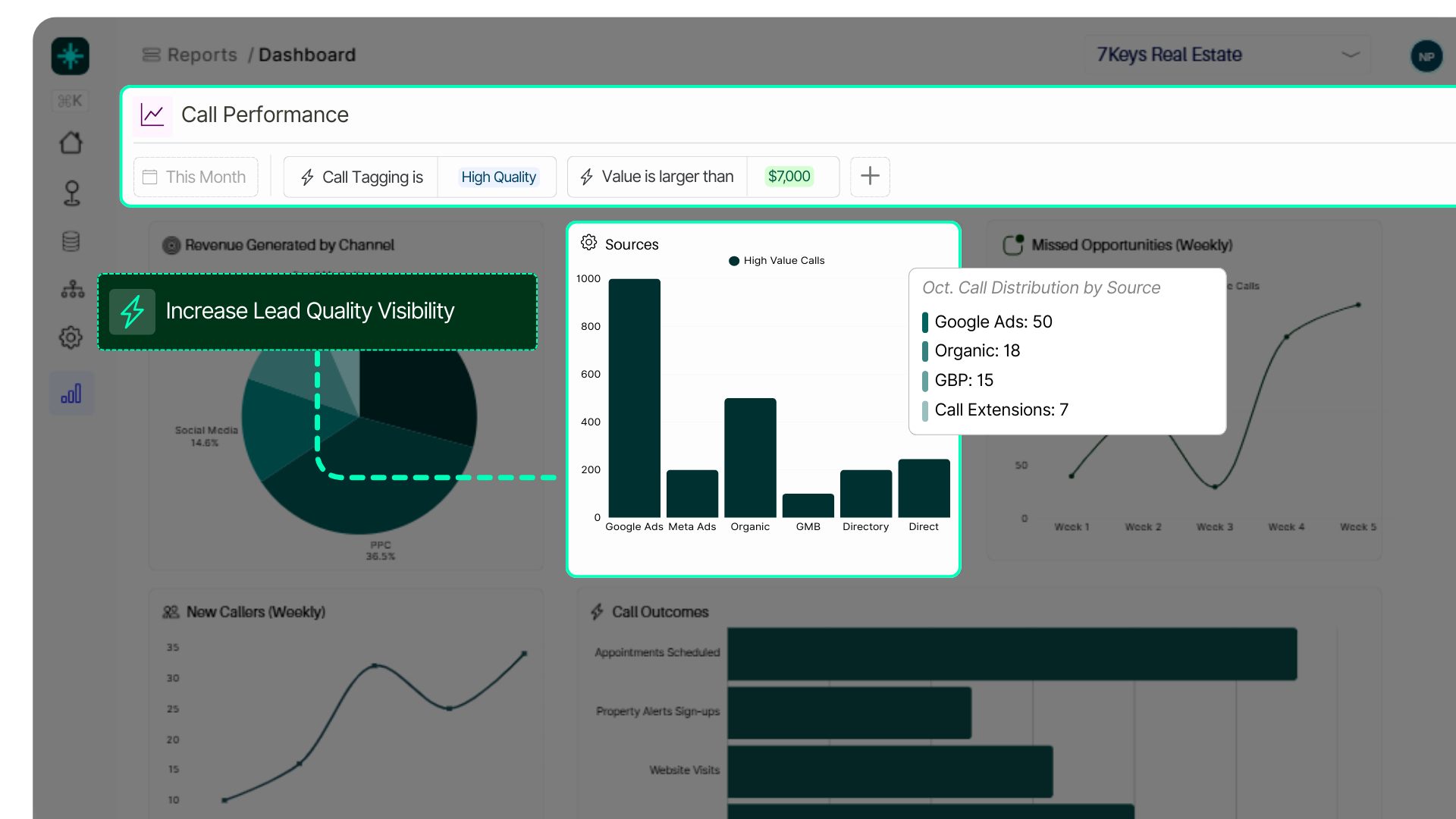Click the Direct bar in Sources
Viewport: 1456px width, 819px height.
click(924, 488)
